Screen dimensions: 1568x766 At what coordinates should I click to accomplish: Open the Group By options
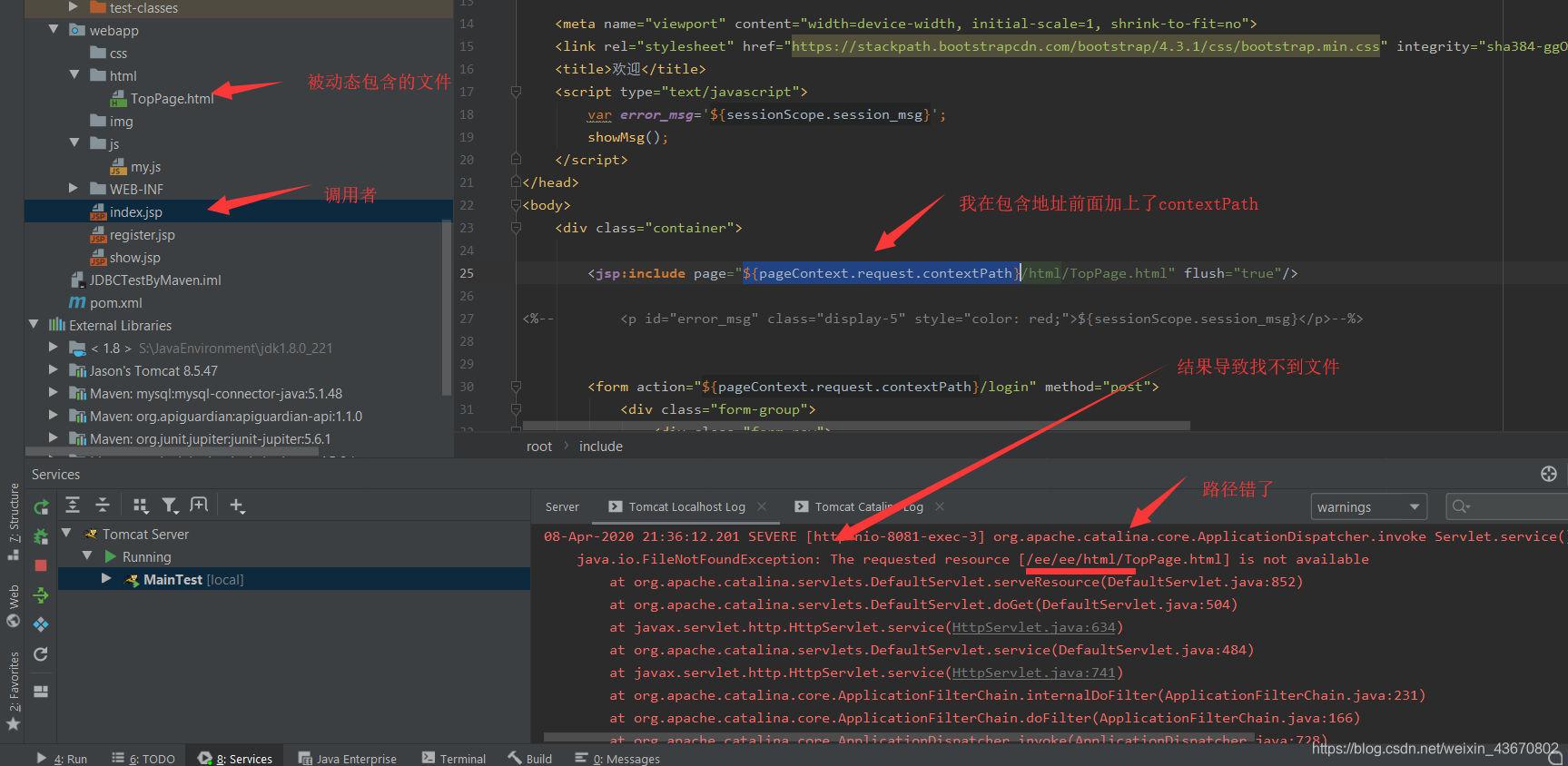(141, 506)
